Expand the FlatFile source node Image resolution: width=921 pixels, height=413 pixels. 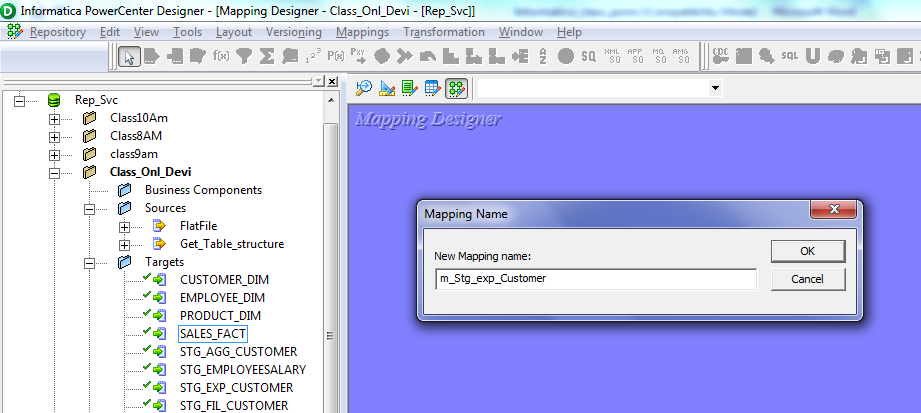click(x=125, y=227)
